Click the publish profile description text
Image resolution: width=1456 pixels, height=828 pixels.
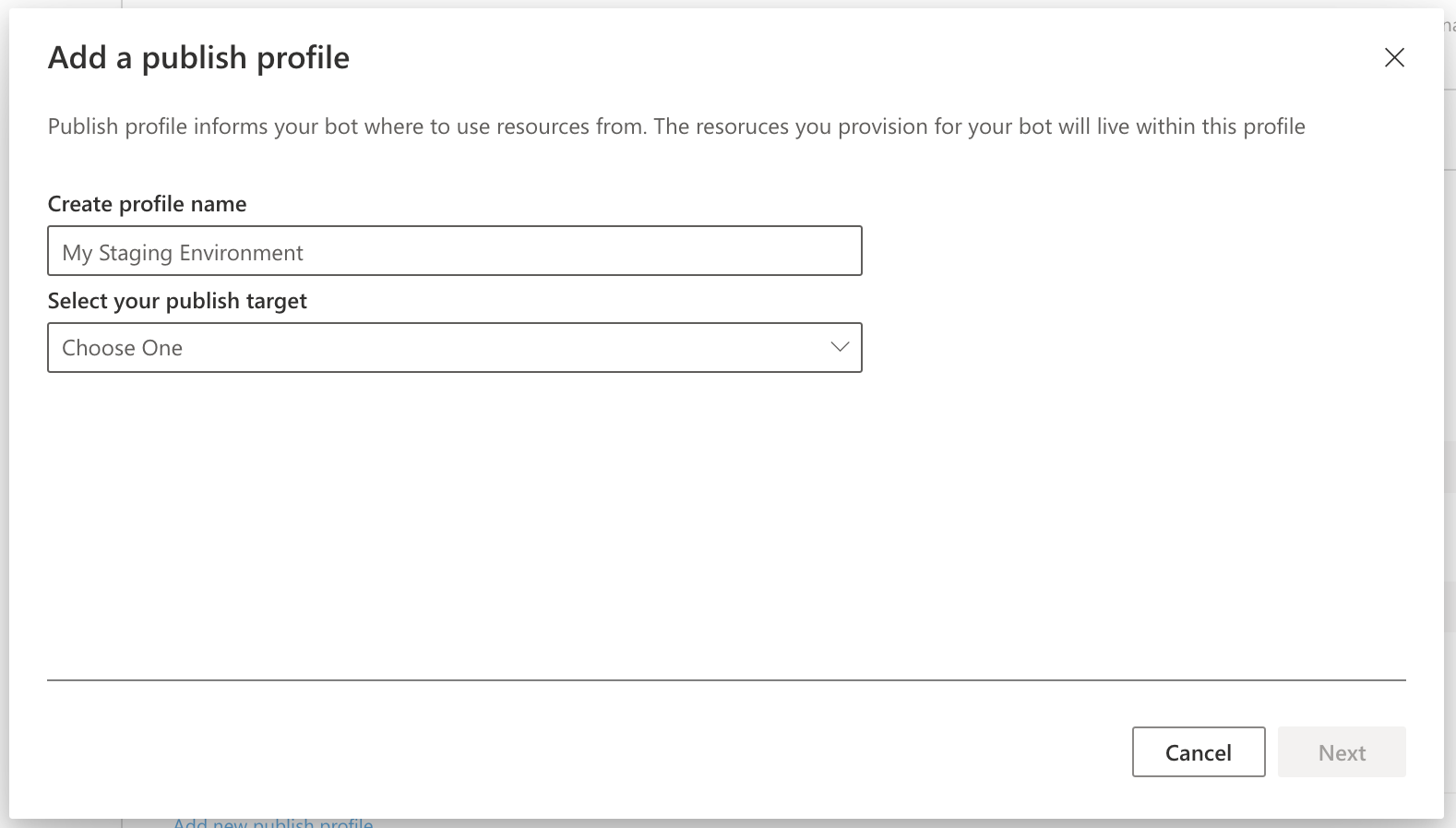pos(676,126)
